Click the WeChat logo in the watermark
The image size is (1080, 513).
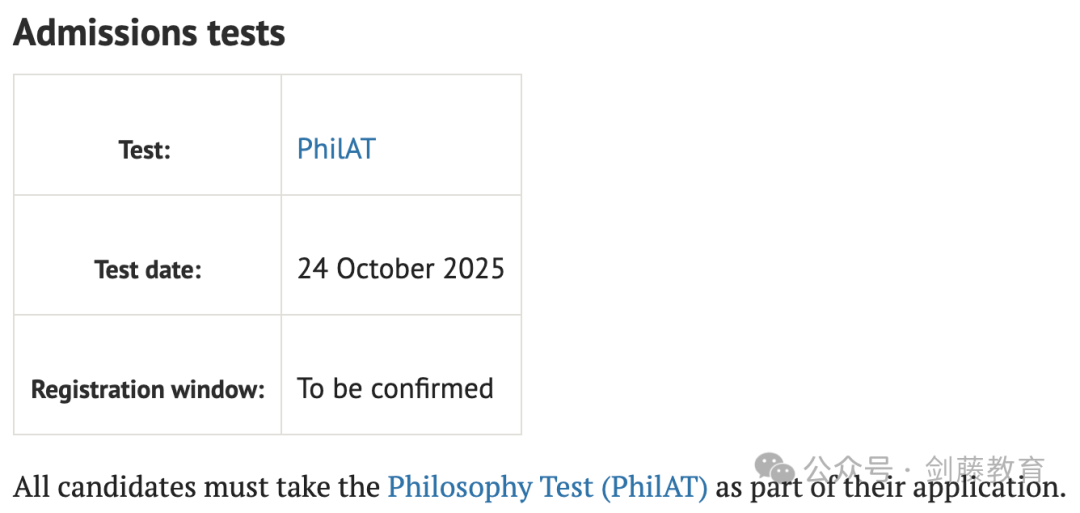775,468
